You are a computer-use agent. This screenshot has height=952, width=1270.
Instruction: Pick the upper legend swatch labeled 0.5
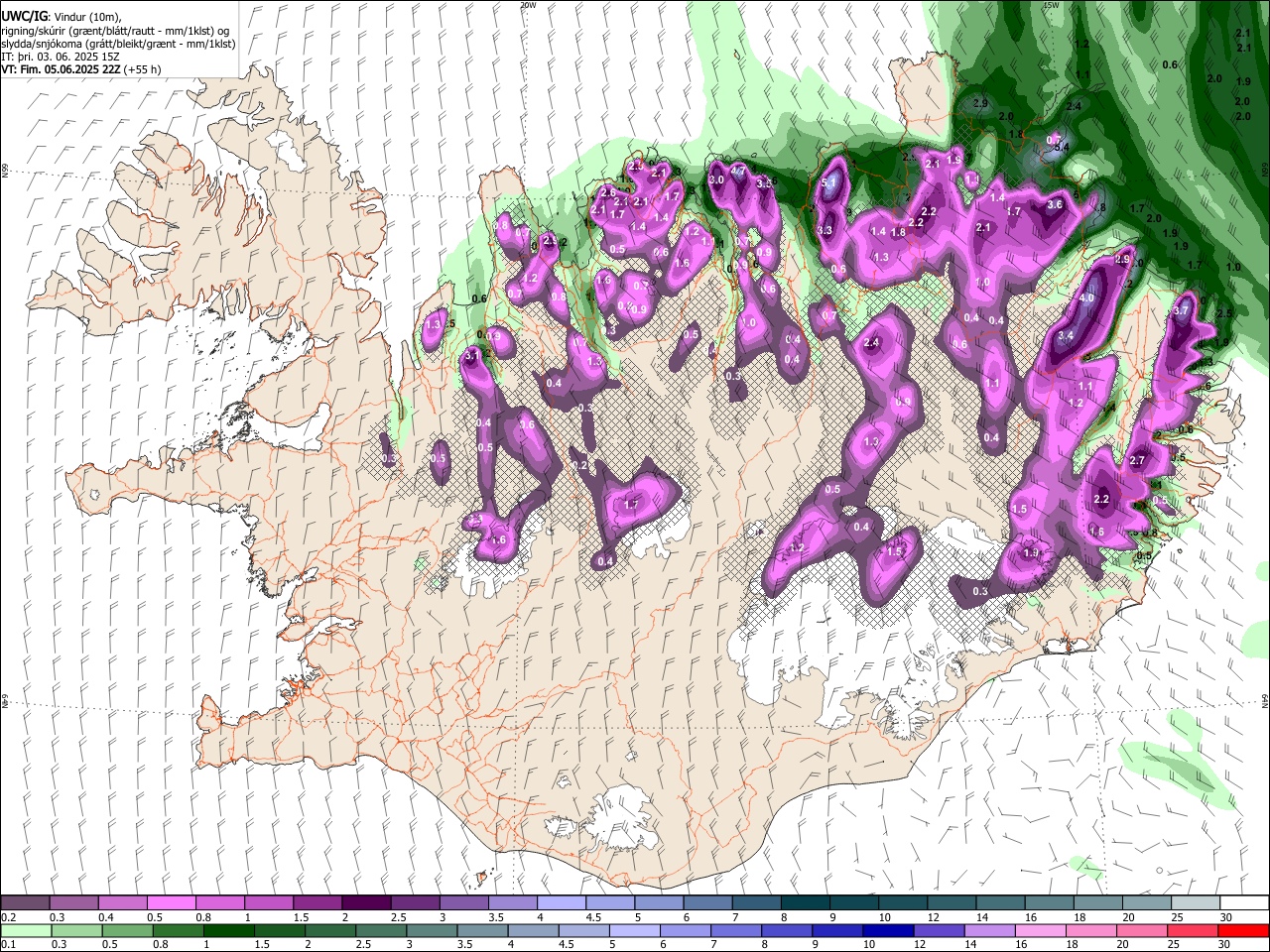pos(171,902)
